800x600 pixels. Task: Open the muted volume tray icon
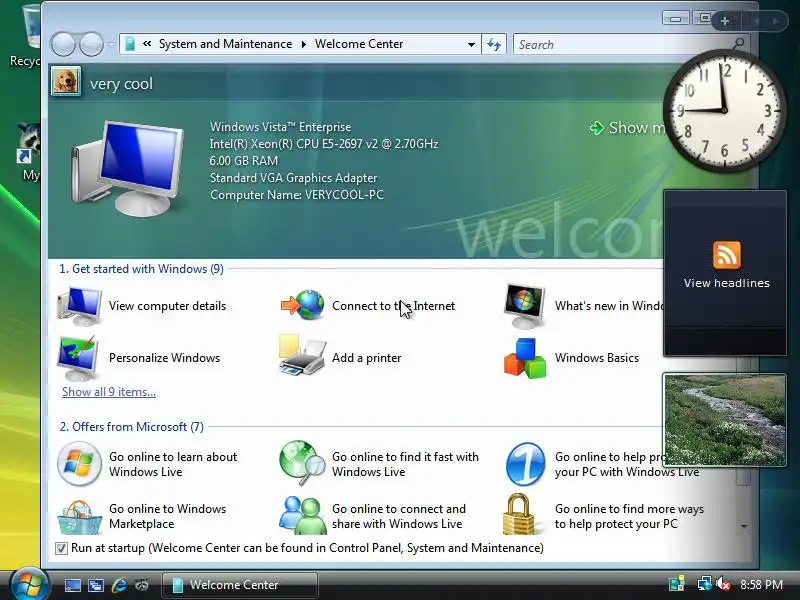(x=723, y=584)
